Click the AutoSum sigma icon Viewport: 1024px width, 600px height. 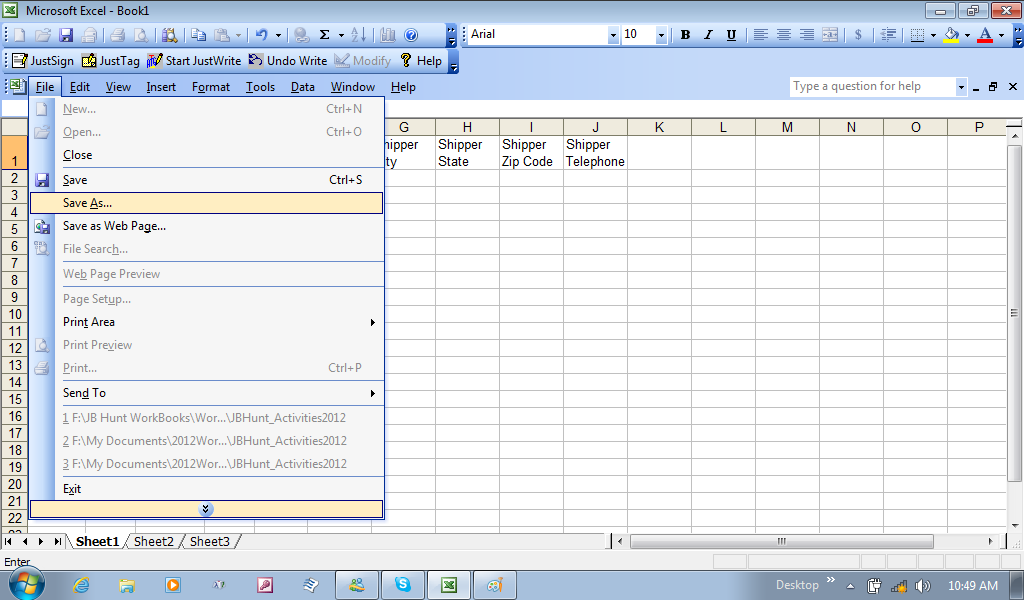click(324, 35)
